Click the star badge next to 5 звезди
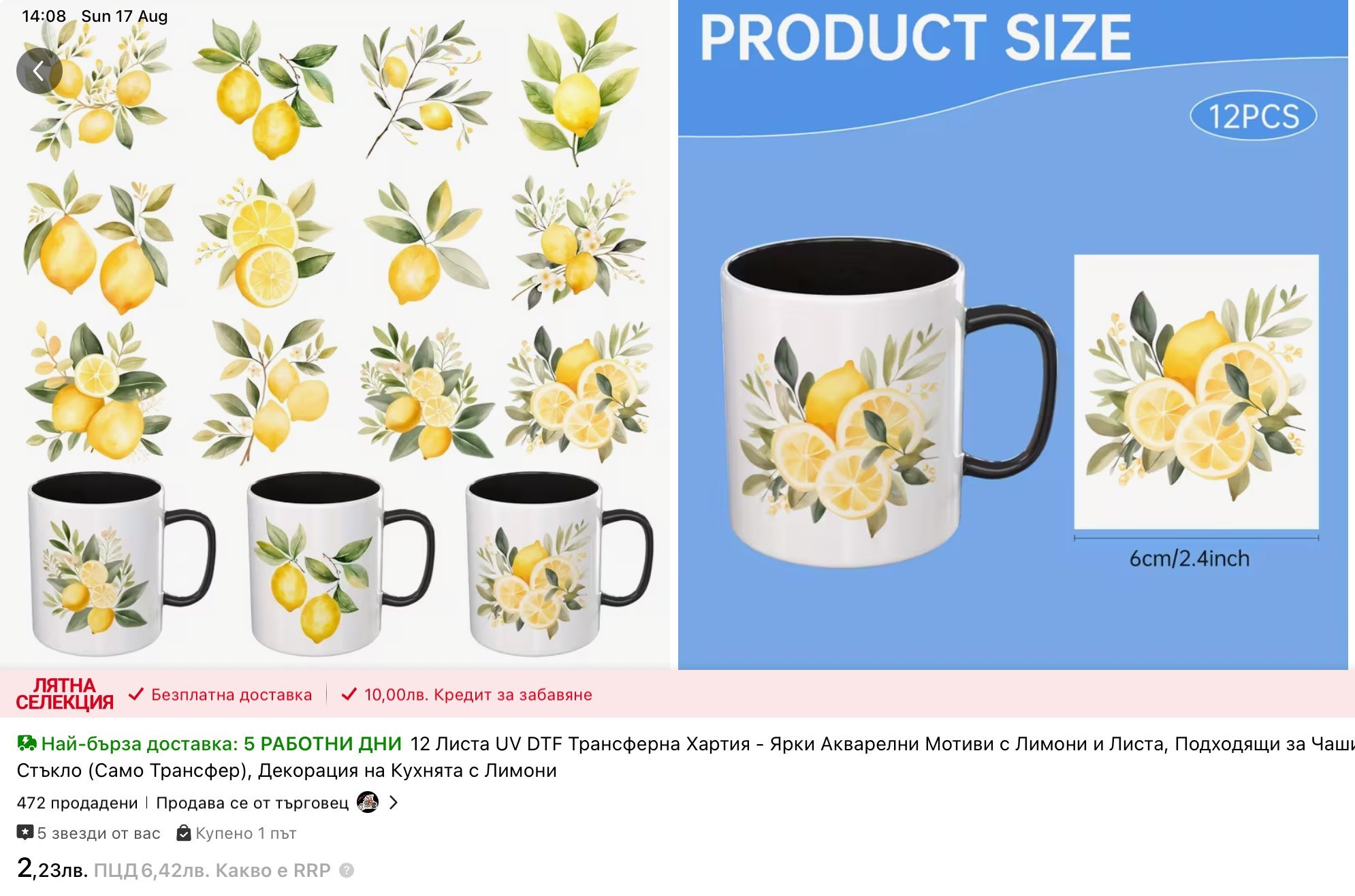The width and height of the screenshot is (1355, 896). (25, 833)
